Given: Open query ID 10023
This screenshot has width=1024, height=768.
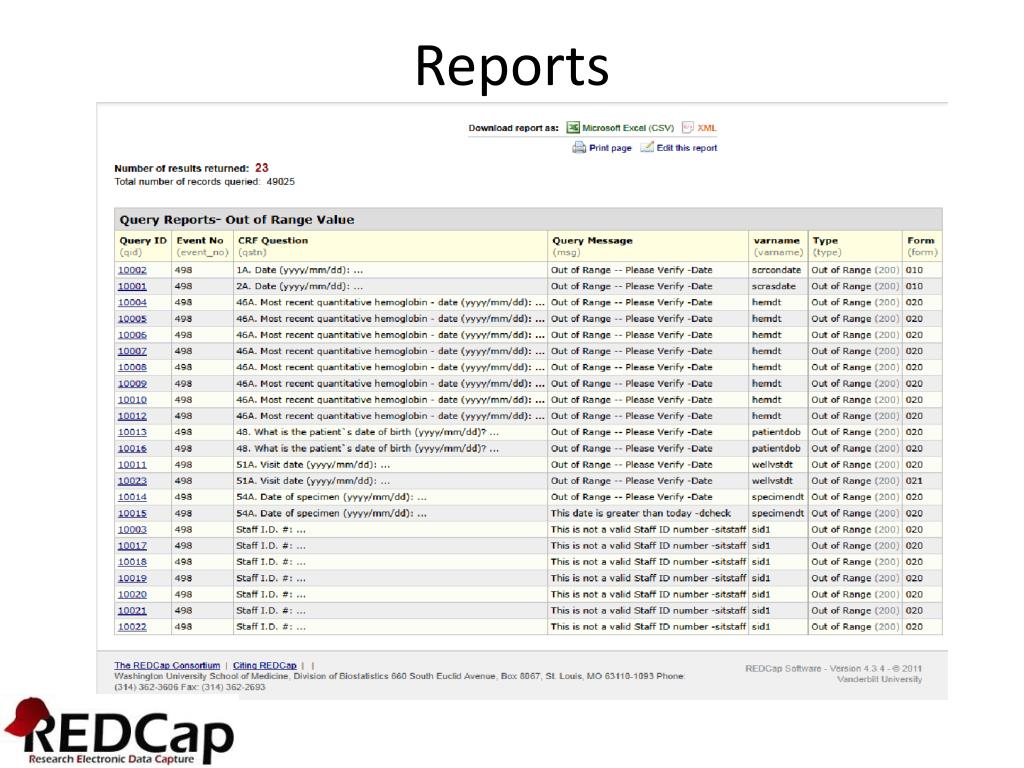Looking at the screenshot, I should click(x=132, y=481).
